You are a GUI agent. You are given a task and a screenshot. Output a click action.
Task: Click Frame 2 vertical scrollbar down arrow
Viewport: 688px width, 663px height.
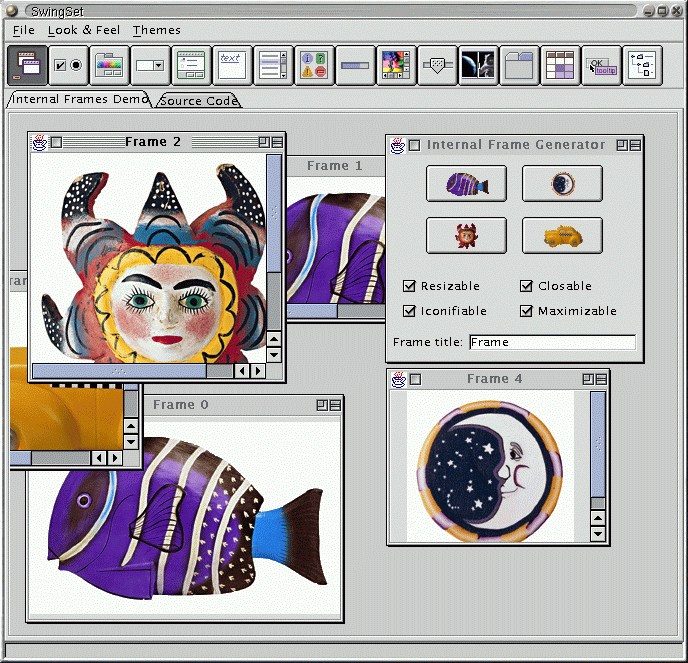tap(274, 355)
